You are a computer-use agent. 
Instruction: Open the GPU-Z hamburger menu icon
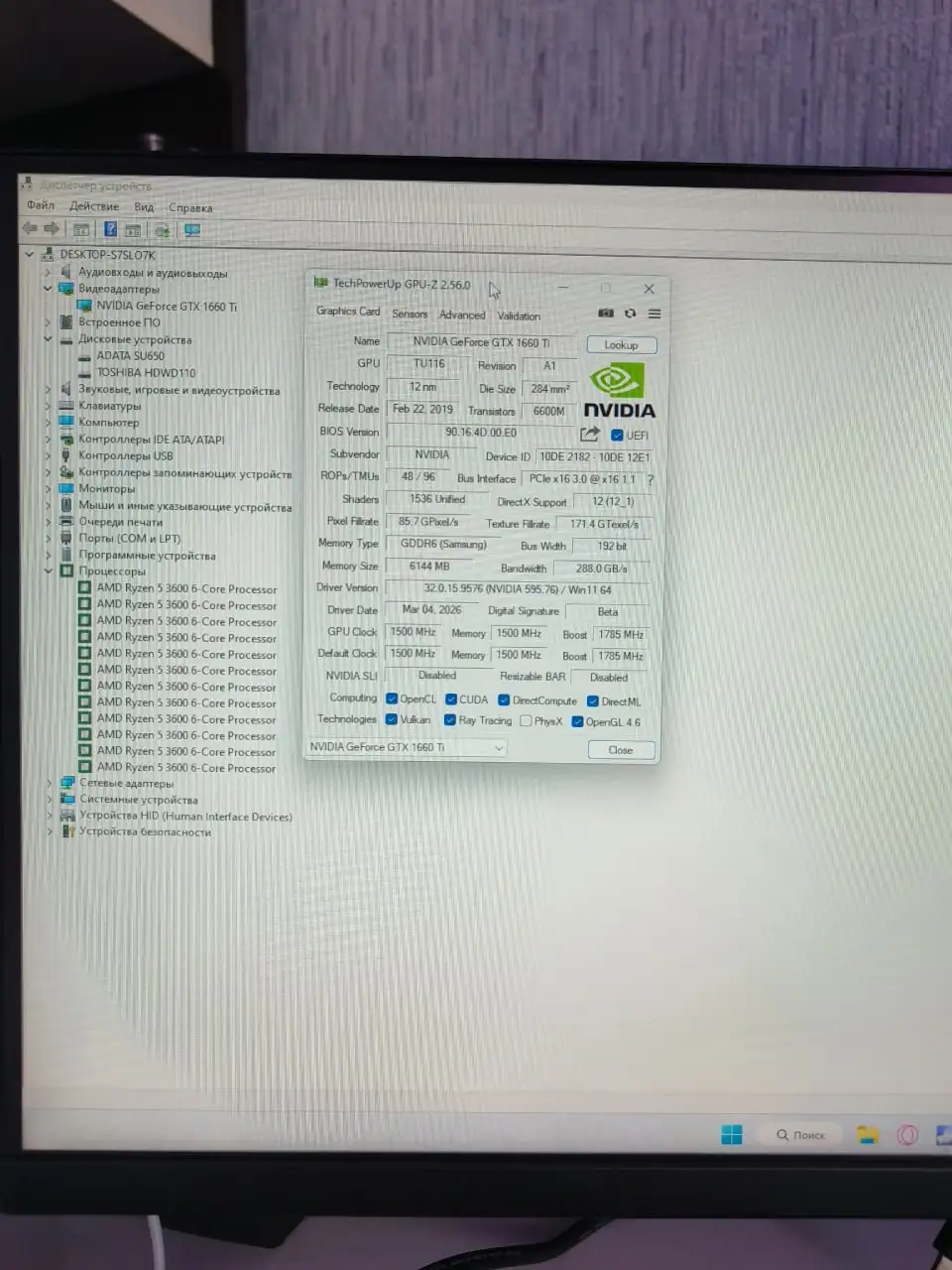654,314
